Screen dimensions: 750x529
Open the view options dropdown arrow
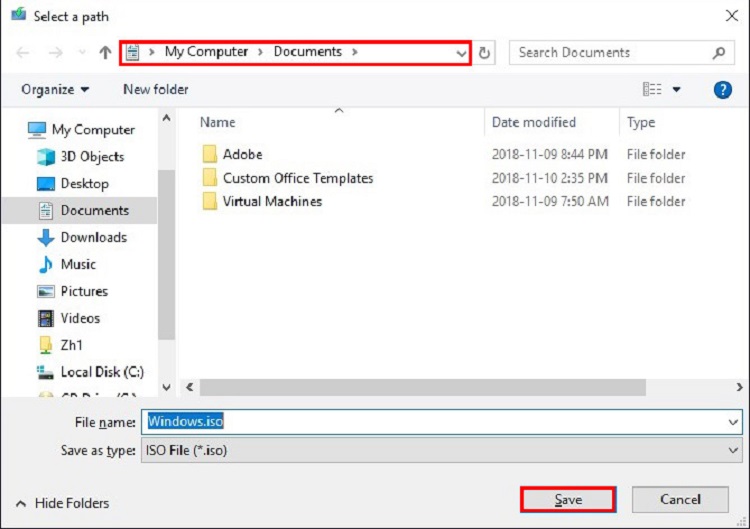(x=677, y=89)
